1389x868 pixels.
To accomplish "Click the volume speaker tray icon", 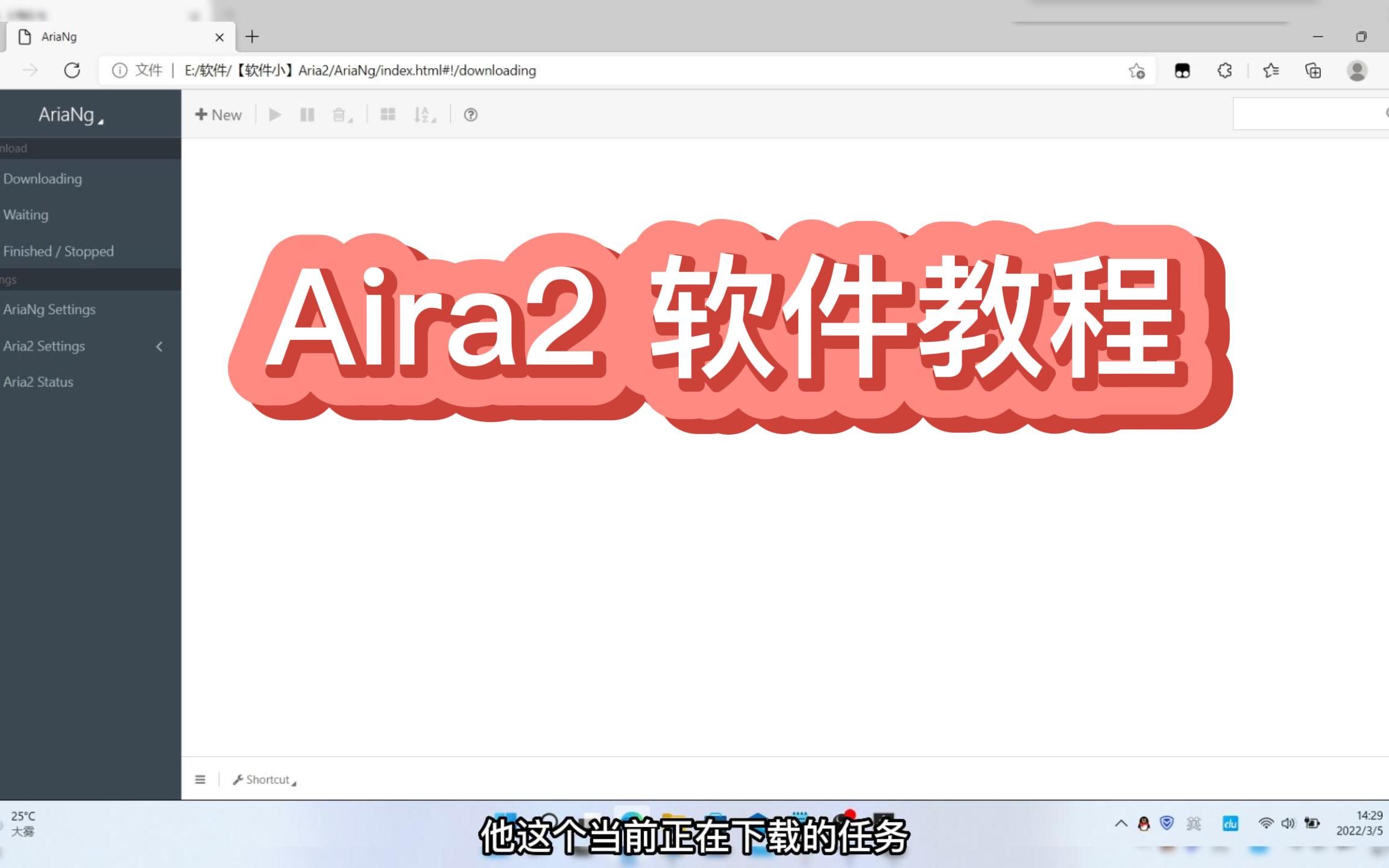I will 1288,823.
